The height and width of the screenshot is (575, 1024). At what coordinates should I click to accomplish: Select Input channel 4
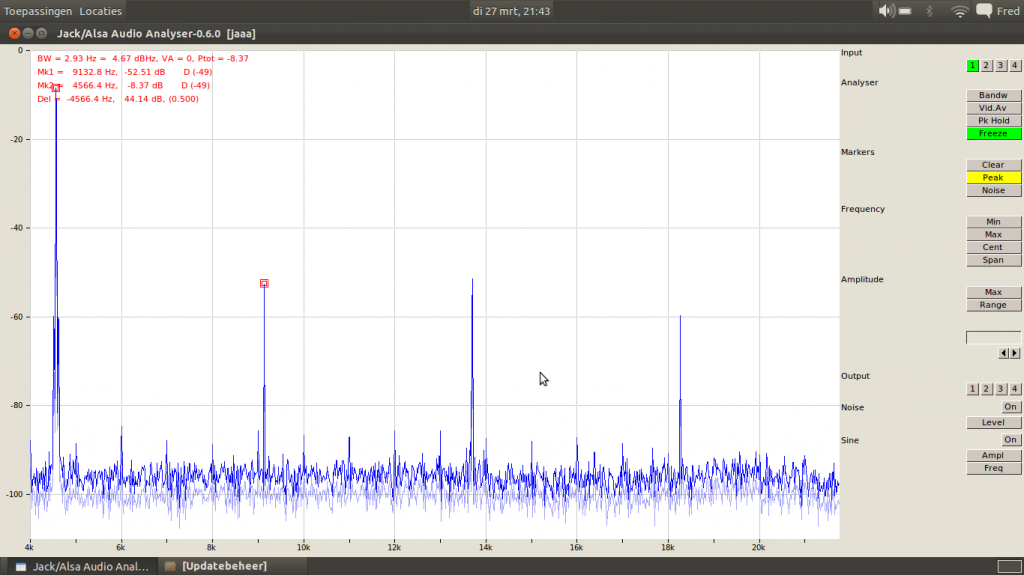pyautogui.click(x=1014, y=65)
